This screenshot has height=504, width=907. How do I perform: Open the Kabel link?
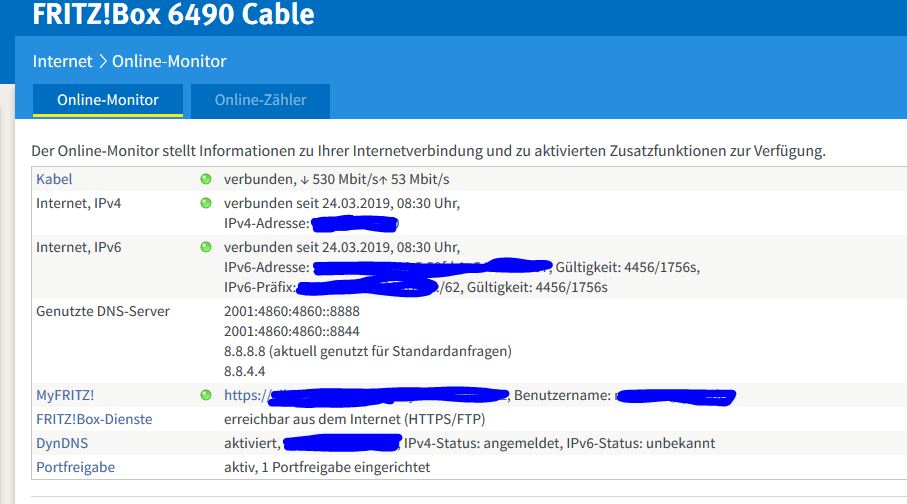tap(54, 179)
